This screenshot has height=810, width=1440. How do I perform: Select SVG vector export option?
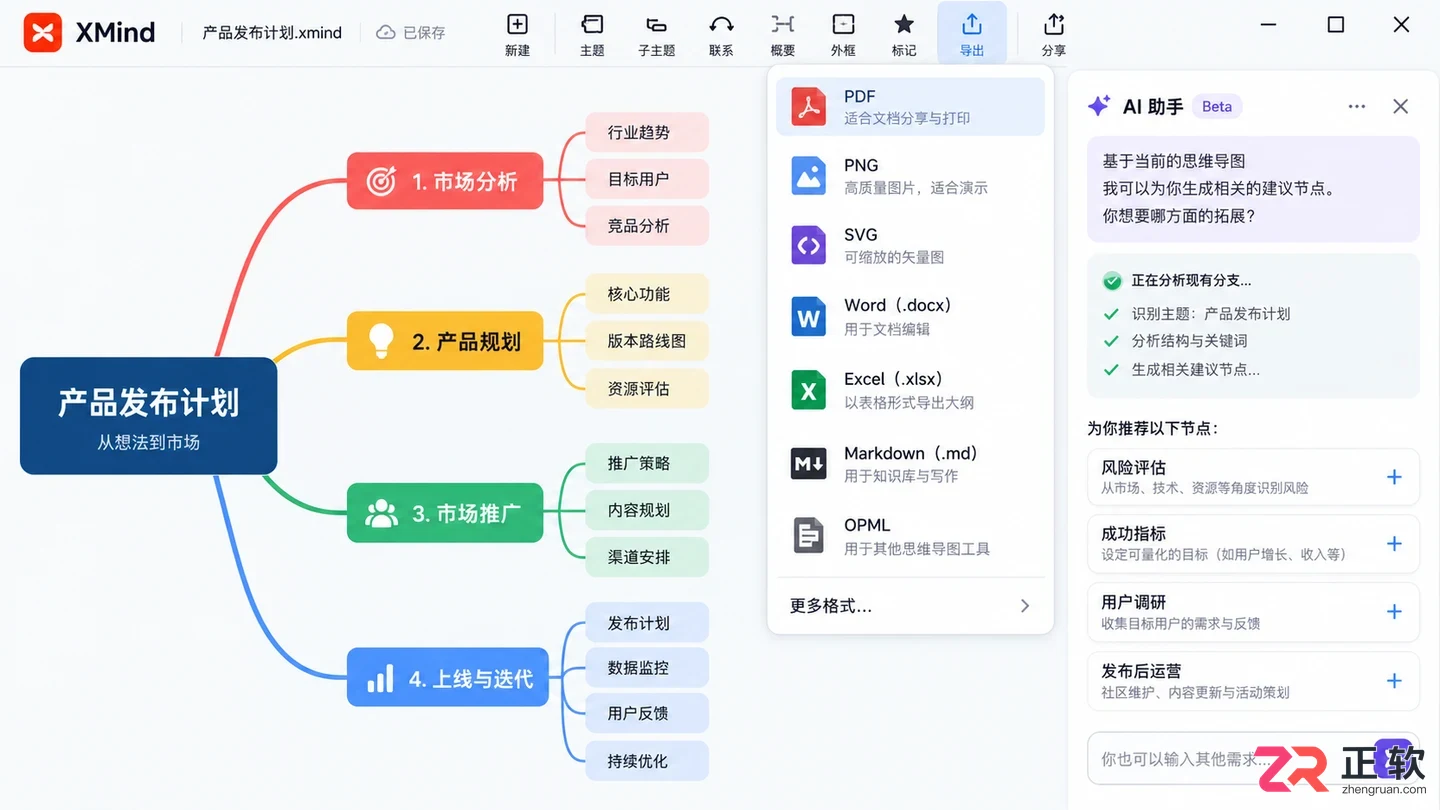point(910,245)
